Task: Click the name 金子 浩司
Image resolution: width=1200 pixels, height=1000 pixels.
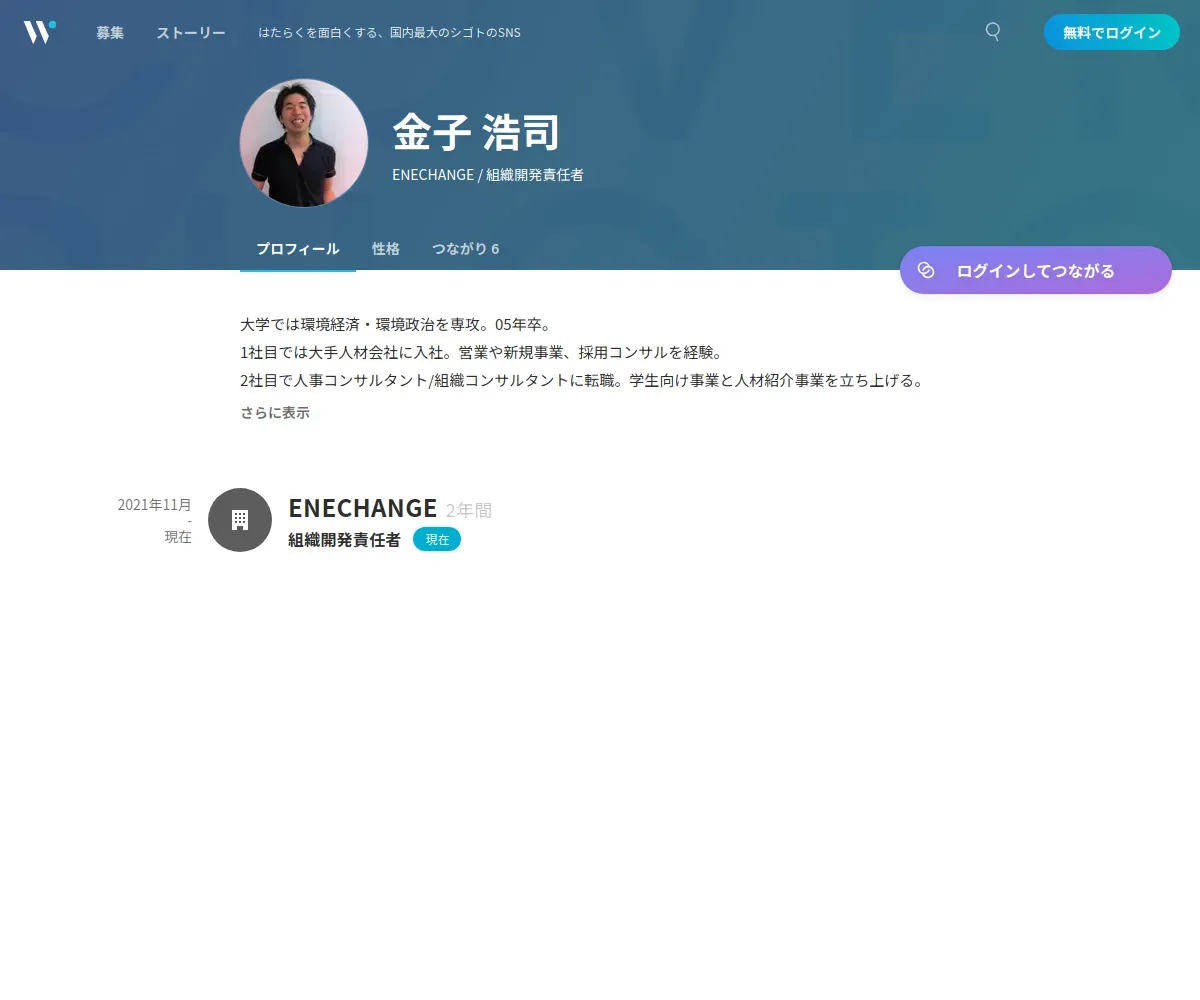Action: [x=476, y=133]
